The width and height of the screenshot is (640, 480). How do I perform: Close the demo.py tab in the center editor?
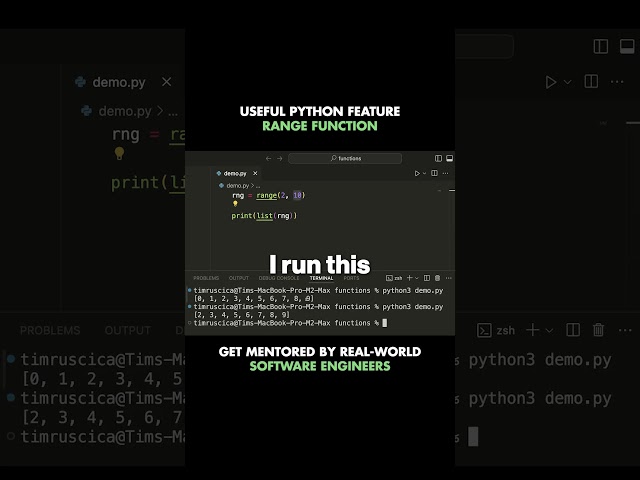coord(255,173)
